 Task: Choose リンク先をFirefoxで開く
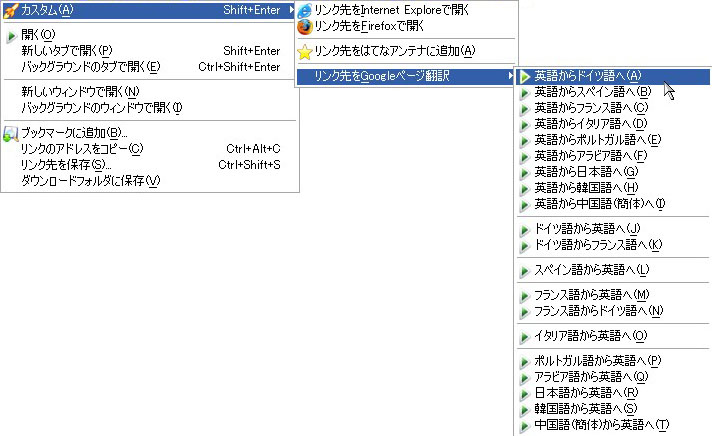(x=406, y=26)
